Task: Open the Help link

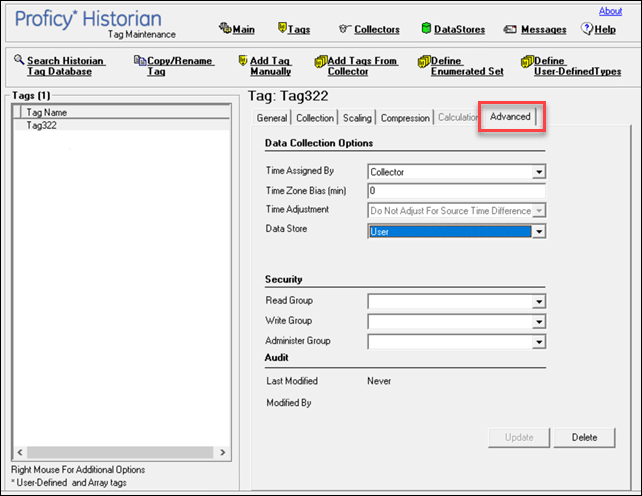Action: coord(605,29)
